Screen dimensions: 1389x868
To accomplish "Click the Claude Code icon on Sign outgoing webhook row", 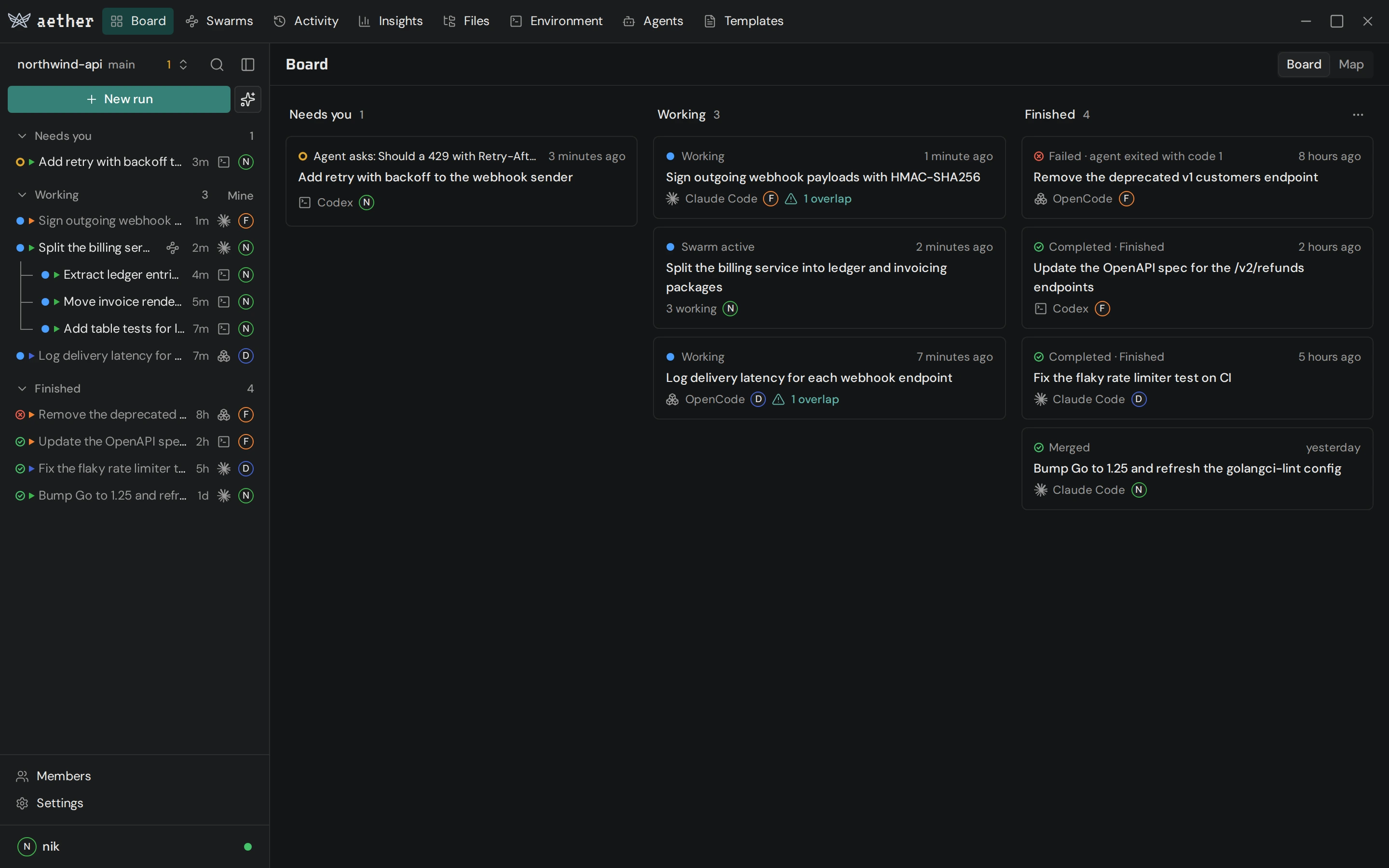I will click(x=224, y=221).
